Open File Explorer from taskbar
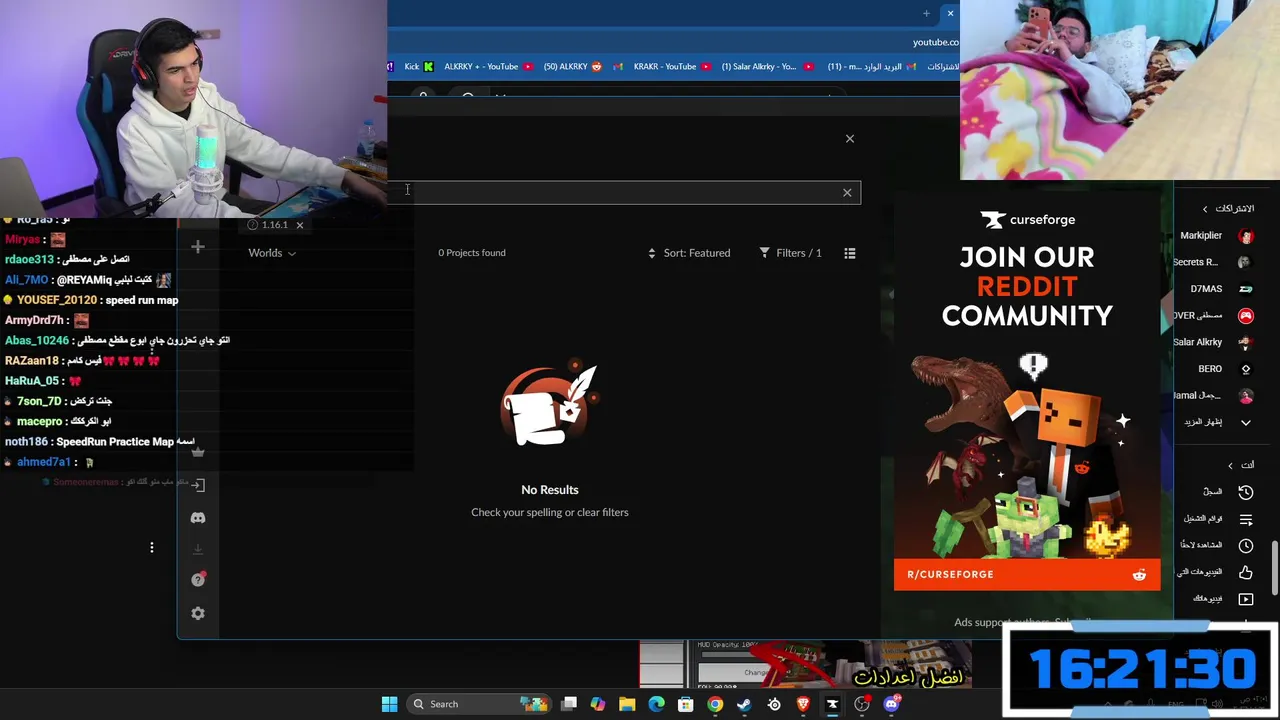The width and height of the screenshot is (1280, 720). pos(627,704)
